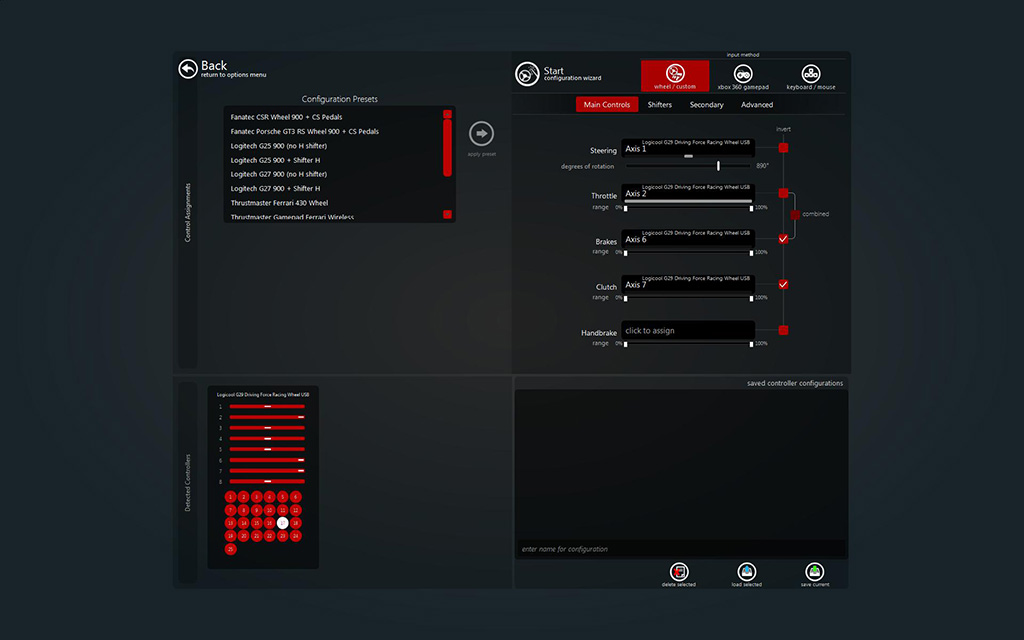Save the current configuration with the save icon
Viewport: 1024px width, 640px height.
click(x=815, y=572)
